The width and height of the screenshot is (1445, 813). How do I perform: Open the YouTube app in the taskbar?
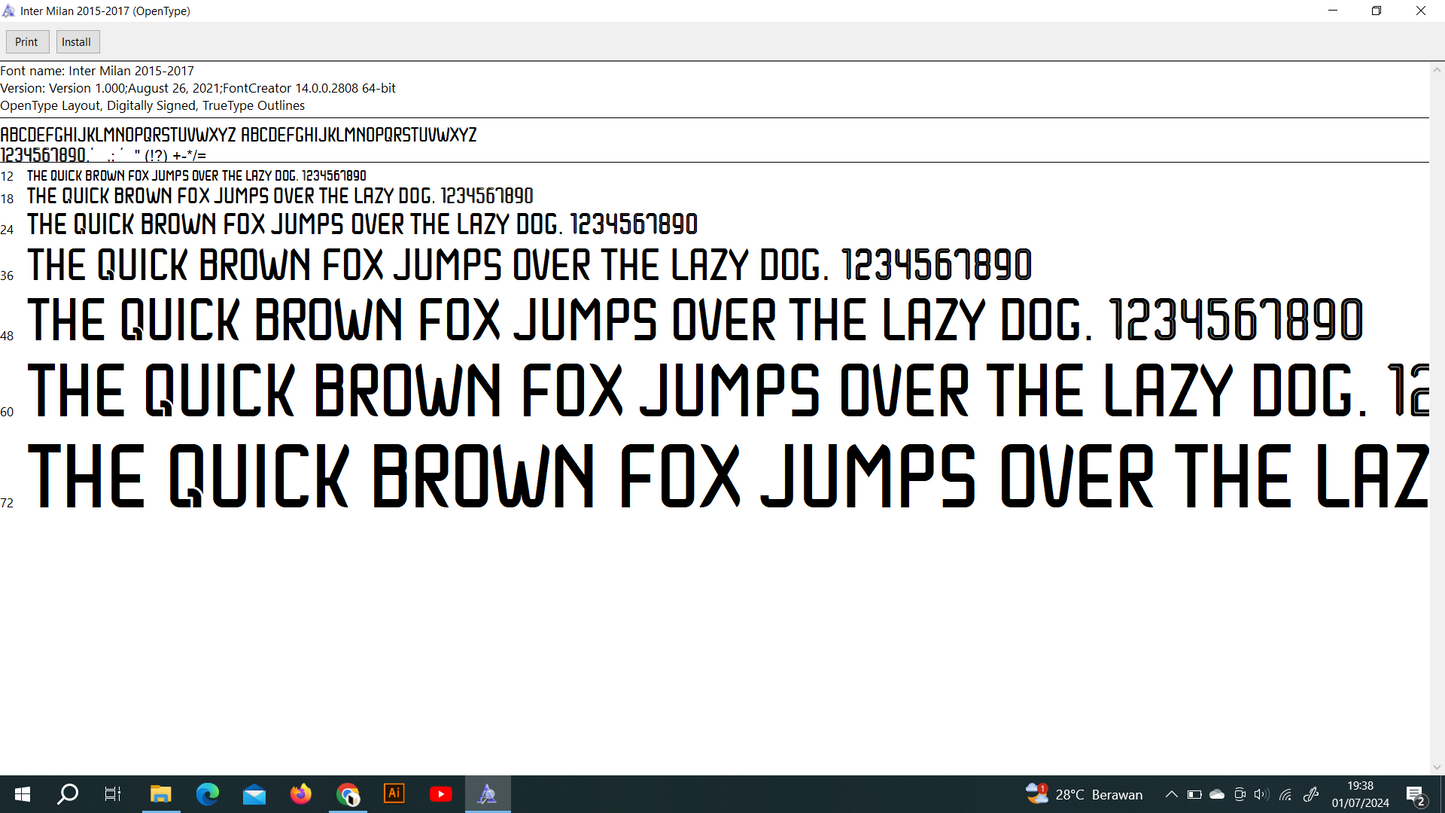[441, 794]
